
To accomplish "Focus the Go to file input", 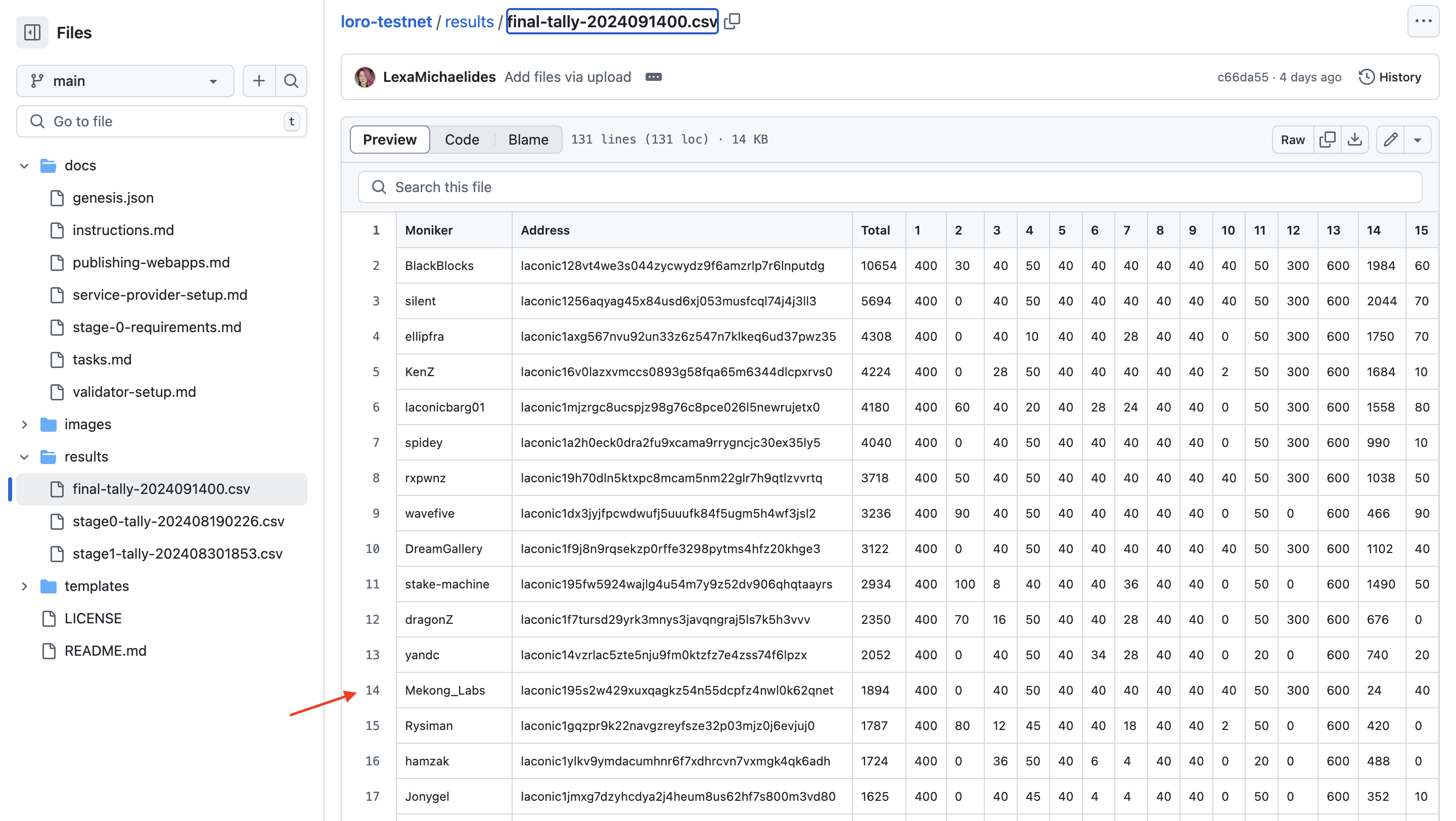I will pyautogui.click(x=162, y=121).
